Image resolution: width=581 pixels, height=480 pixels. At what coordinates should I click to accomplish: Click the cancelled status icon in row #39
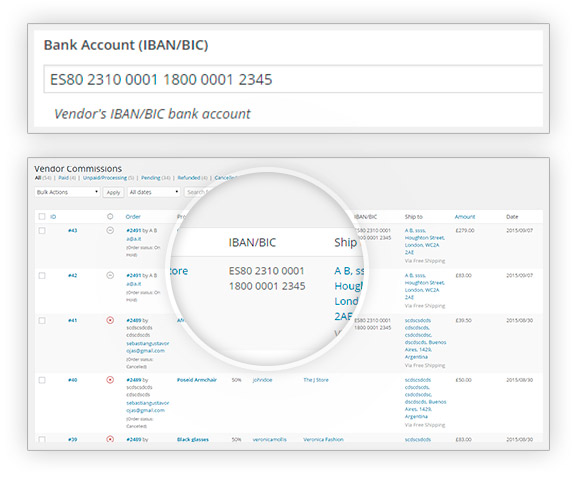pyautogui.click(x=110, y=439)
